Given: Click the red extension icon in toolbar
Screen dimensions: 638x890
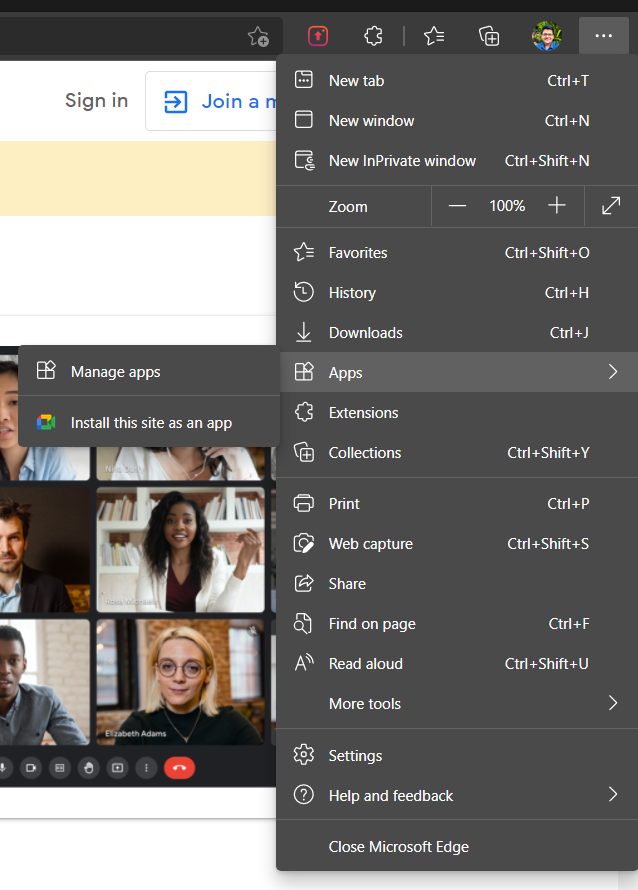Looking at the screenshot, I should (318, 36).
